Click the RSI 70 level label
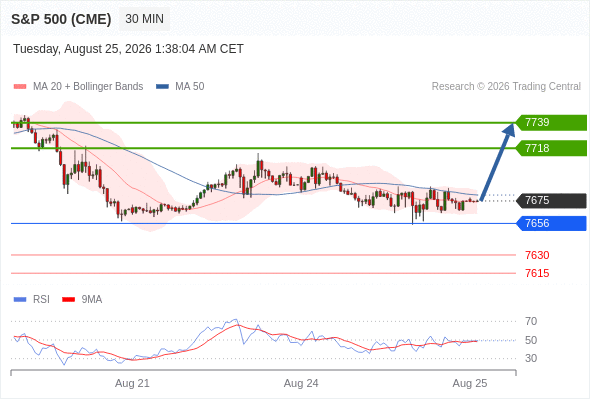 tap(531, 321)
